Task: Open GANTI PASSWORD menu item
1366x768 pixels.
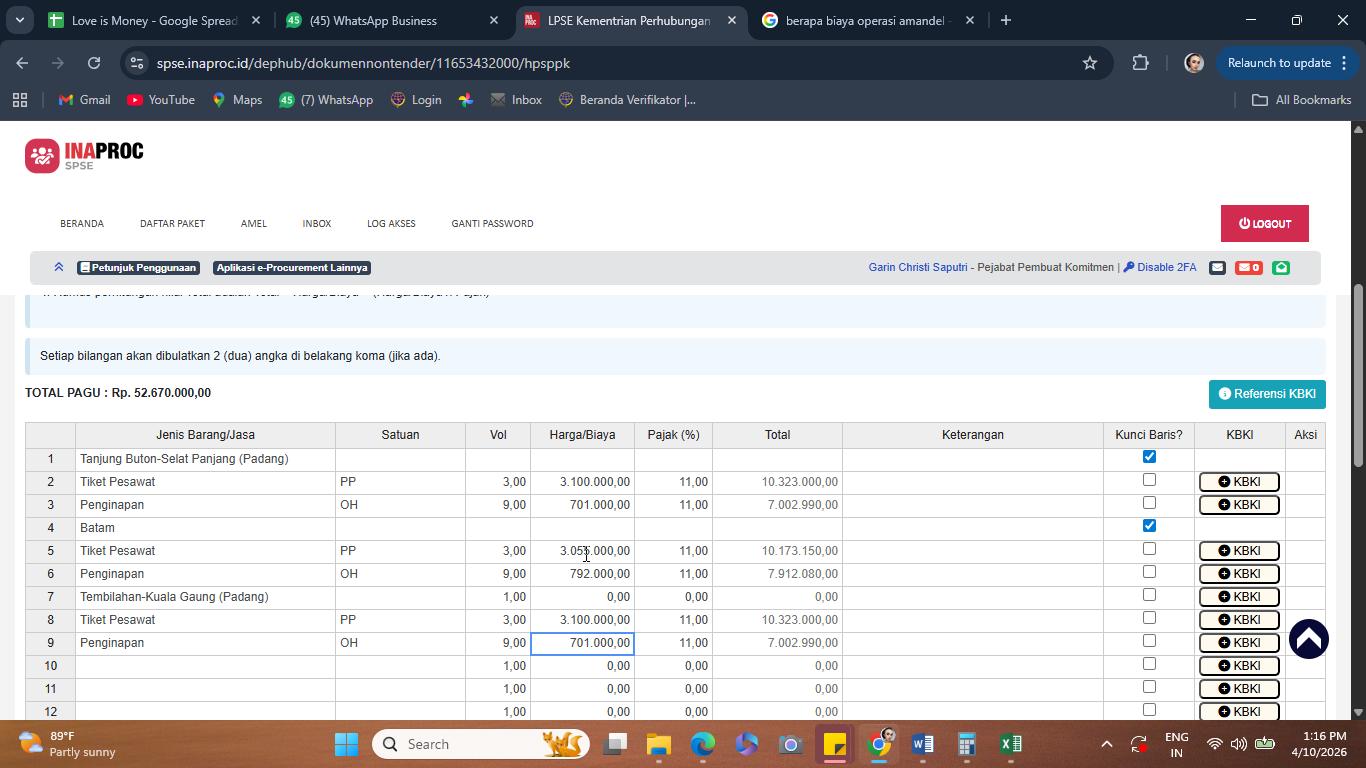Action: pos(492,224)
